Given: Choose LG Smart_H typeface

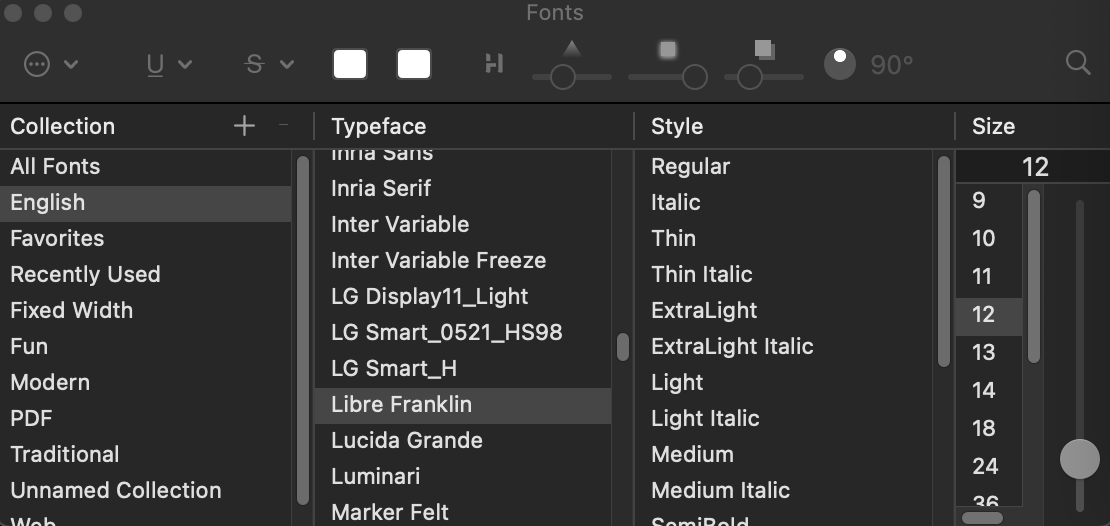Looking at the screenshot, I should point(463,370).
